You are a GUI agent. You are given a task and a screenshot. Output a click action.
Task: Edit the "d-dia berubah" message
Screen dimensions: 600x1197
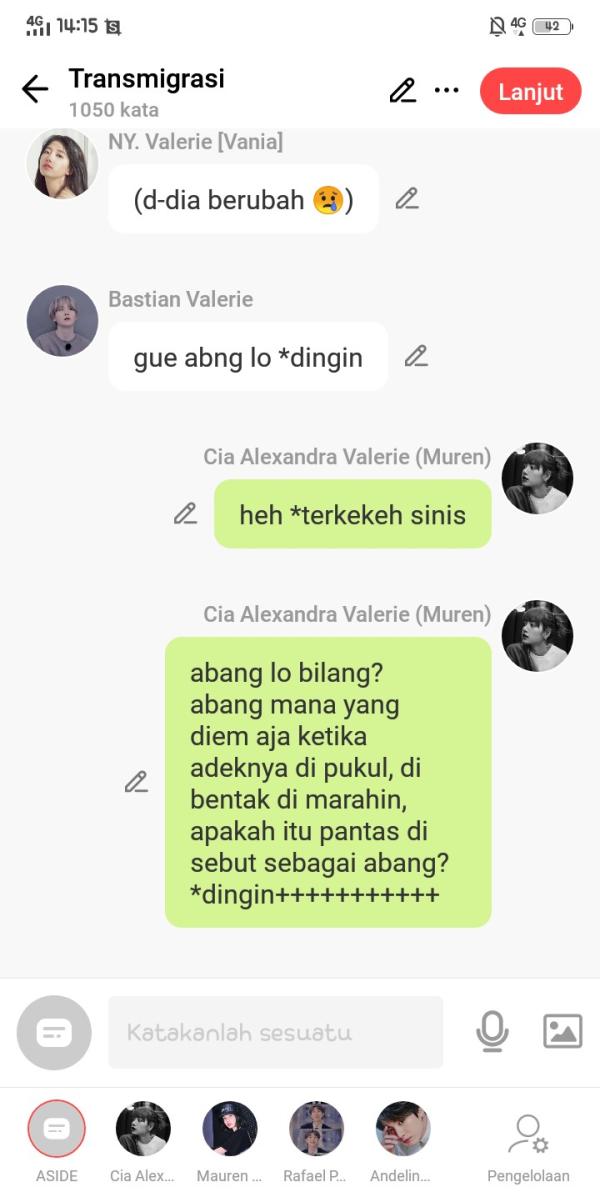click(407, 198)
